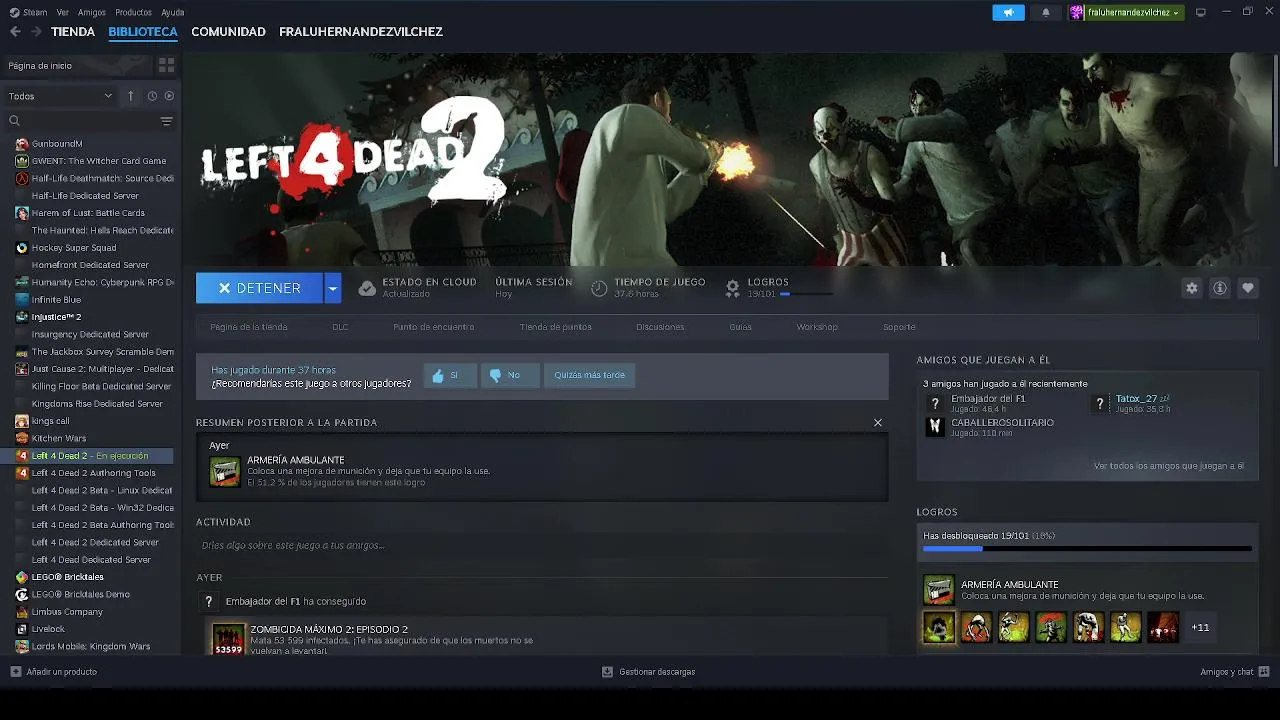Open the announcements megaphone button
The image size is (1280, 720).
tap(1008, 12)
